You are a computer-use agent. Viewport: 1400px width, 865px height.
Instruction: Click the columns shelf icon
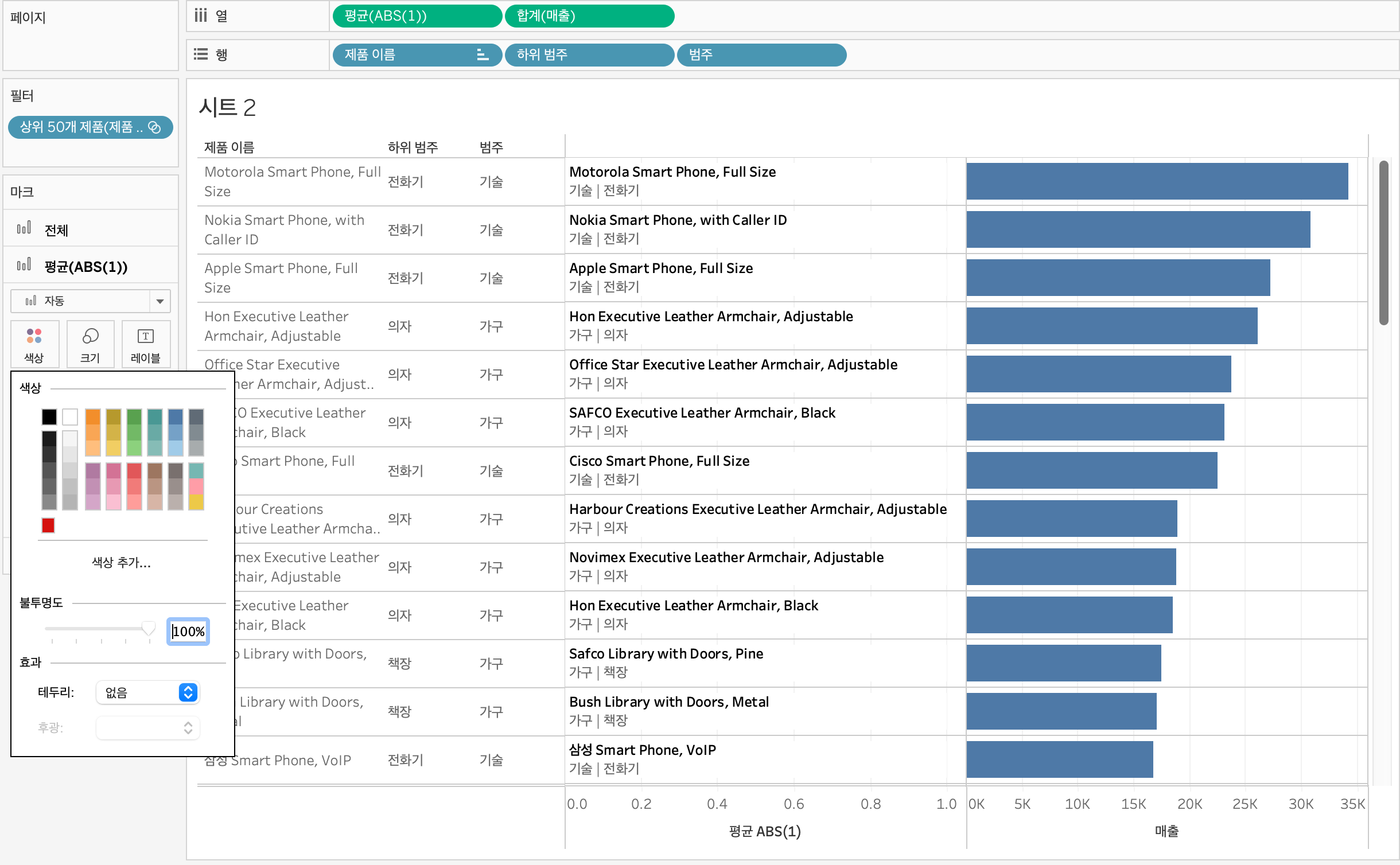[200, 15]
